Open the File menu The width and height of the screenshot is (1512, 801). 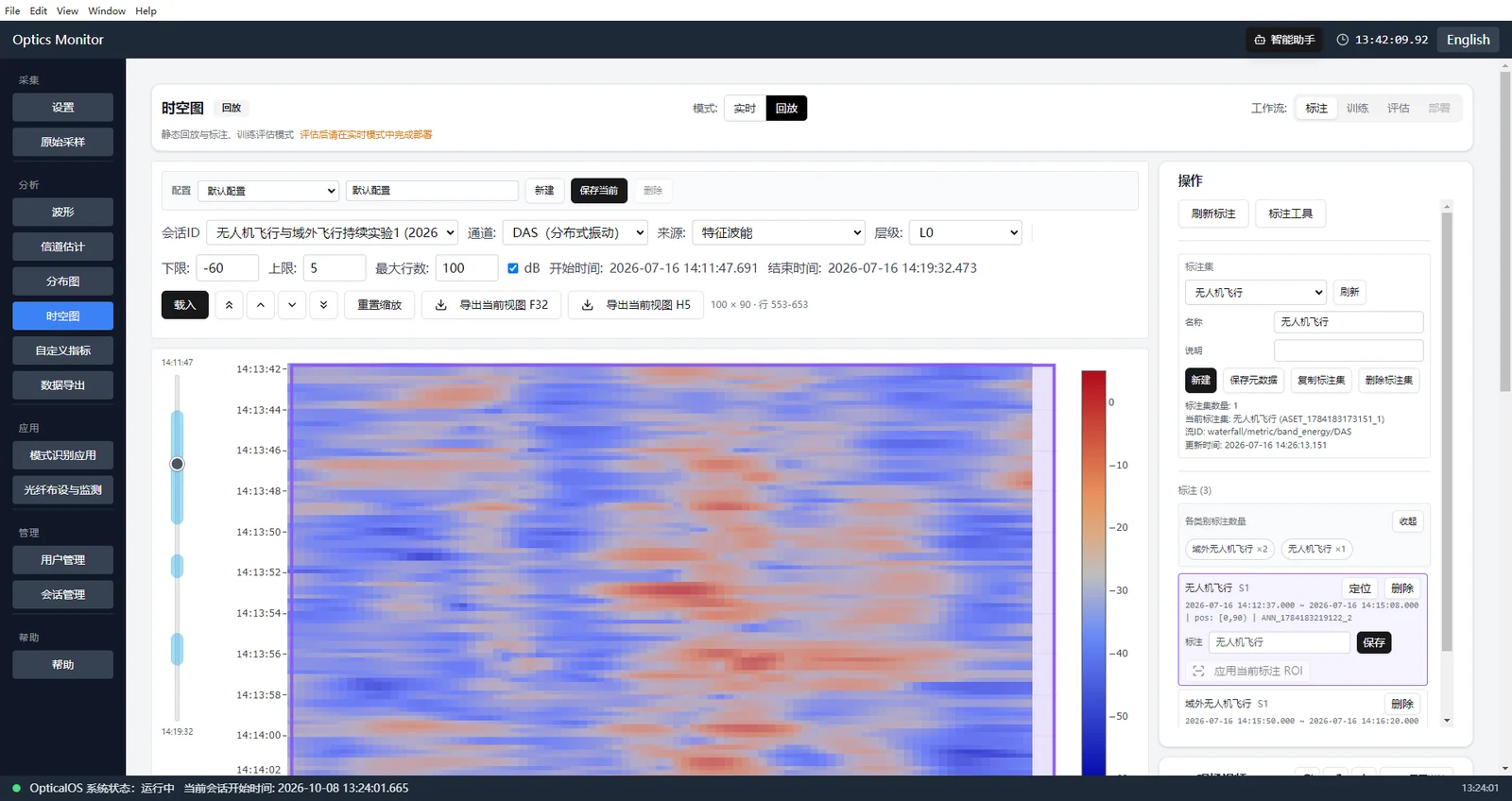point(12,10)
